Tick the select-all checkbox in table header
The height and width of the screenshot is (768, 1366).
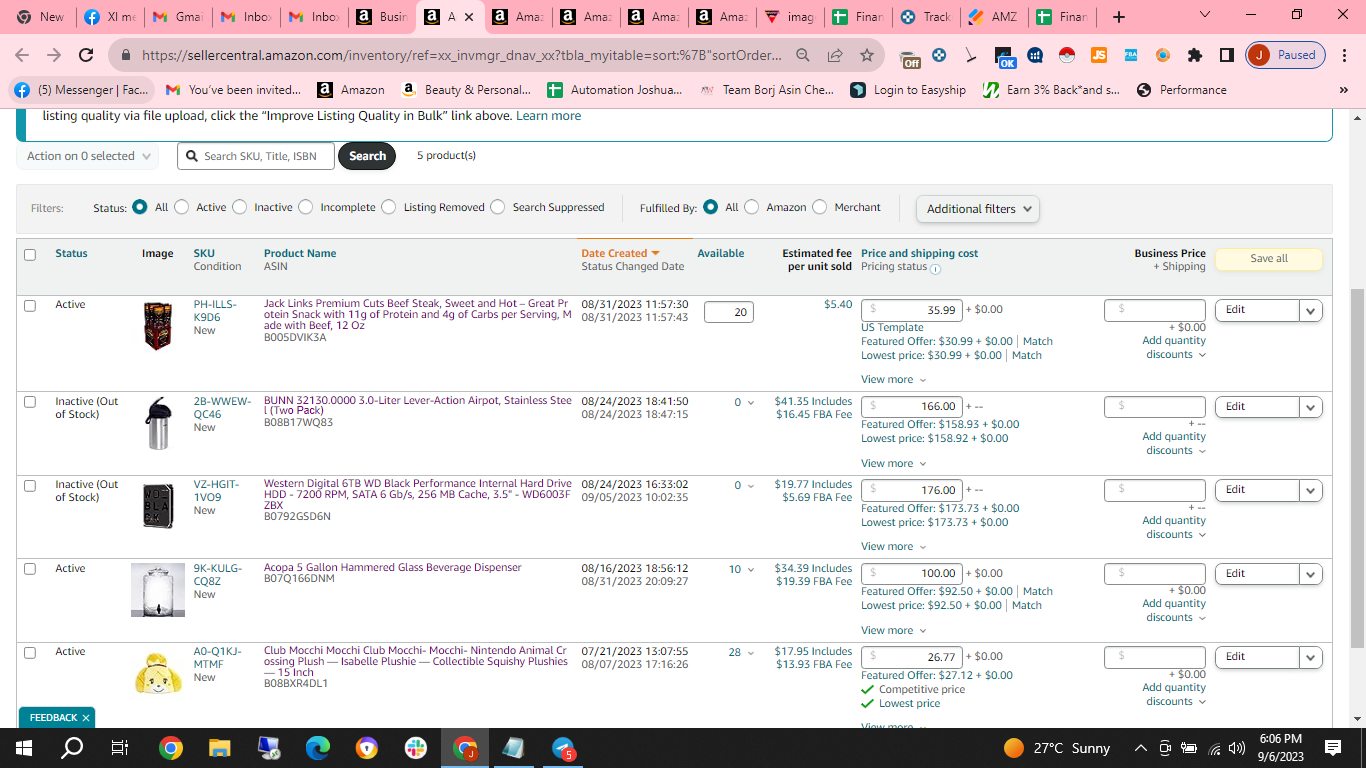click(30, 255)
